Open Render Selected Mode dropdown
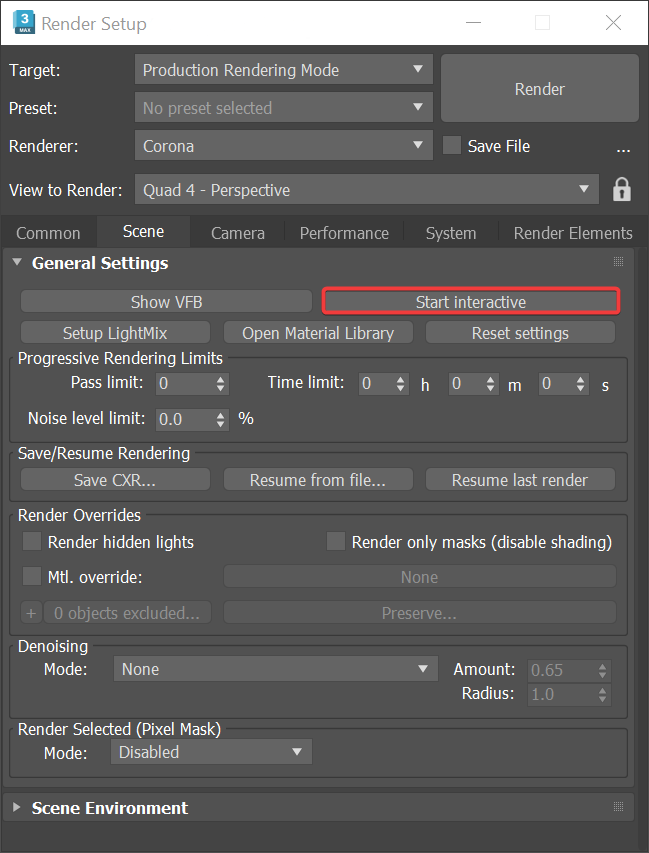Viewport: 649px width, 853px height. 211,752
